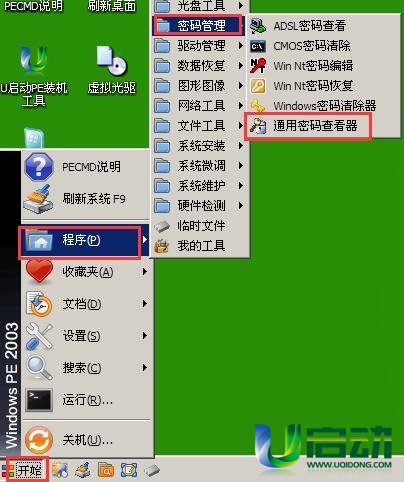Expand the 设置(S) submenu arrow
Image resolution: width=404 pixels, height=482 pixels.
(145, 336)
